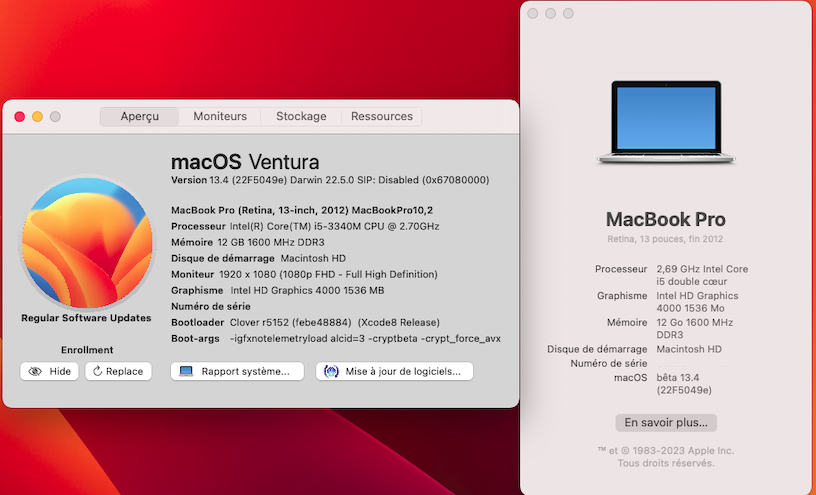The width and height of the screenshot is (816, 495).
Task: Select Intel HD Graphics 4000 1536 MB
Action: pyautogui.click(x=307, y=290)
